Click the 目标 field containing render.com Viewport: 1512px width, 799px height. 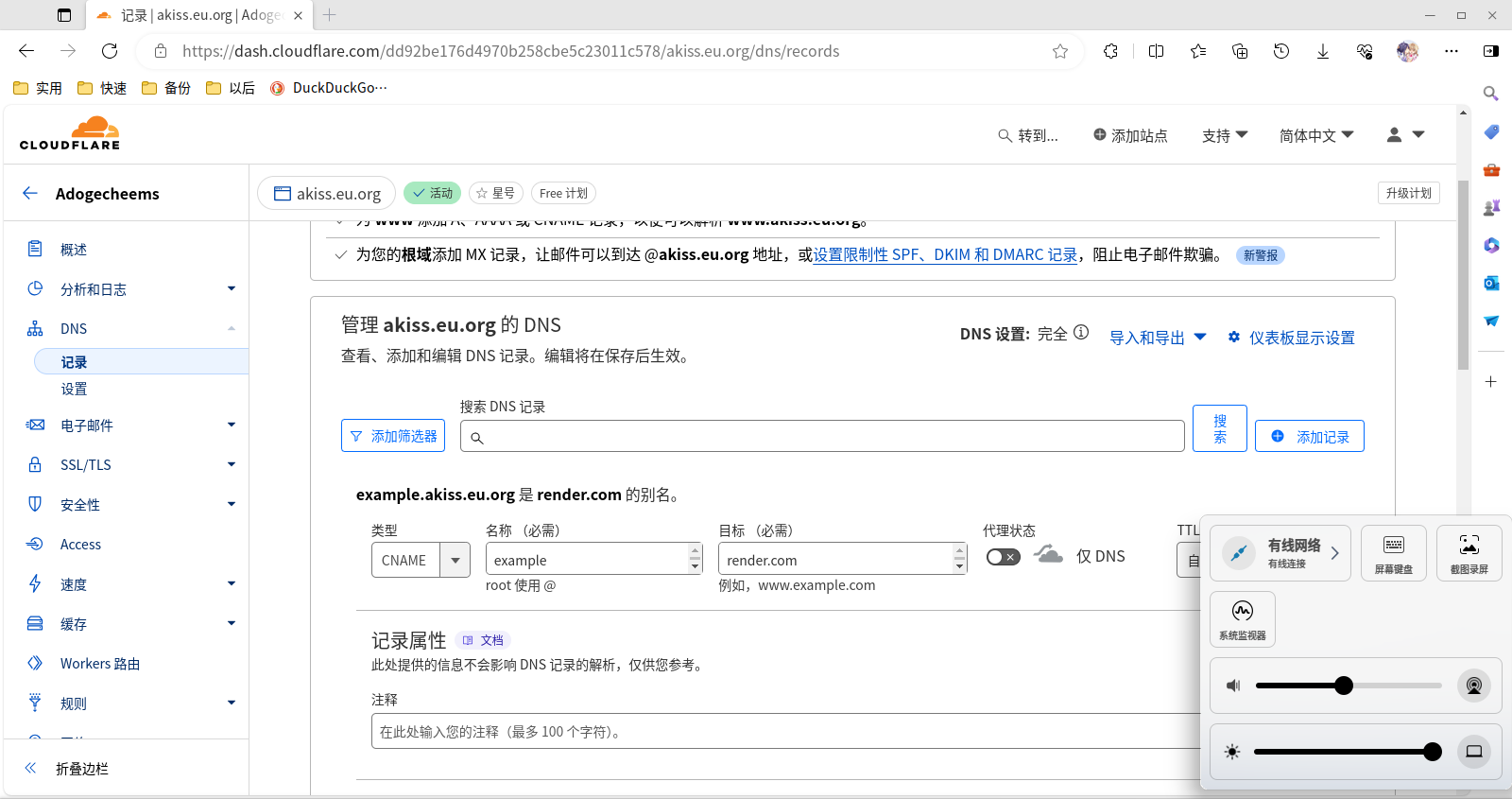pos(843,559)
